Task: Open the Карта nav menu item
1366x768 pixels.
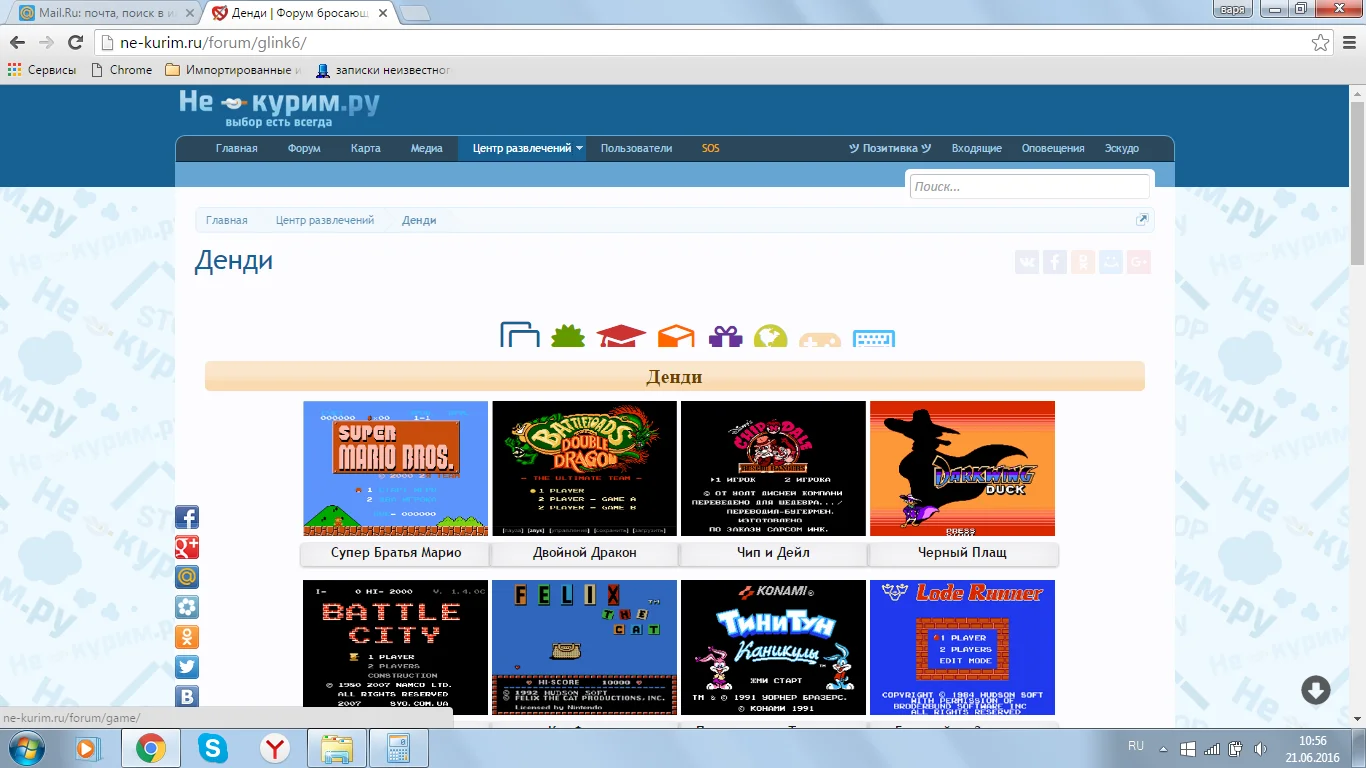Action: pos(366,148)
